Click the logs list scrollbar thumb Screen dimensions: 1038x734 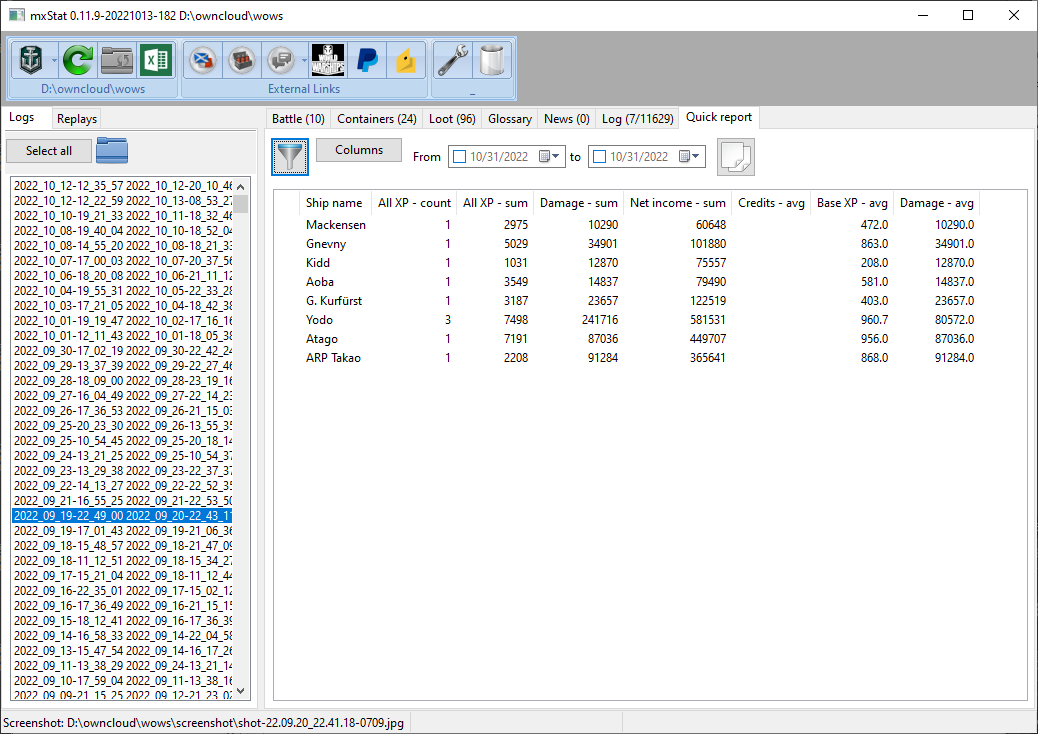[x=240, y=203]
